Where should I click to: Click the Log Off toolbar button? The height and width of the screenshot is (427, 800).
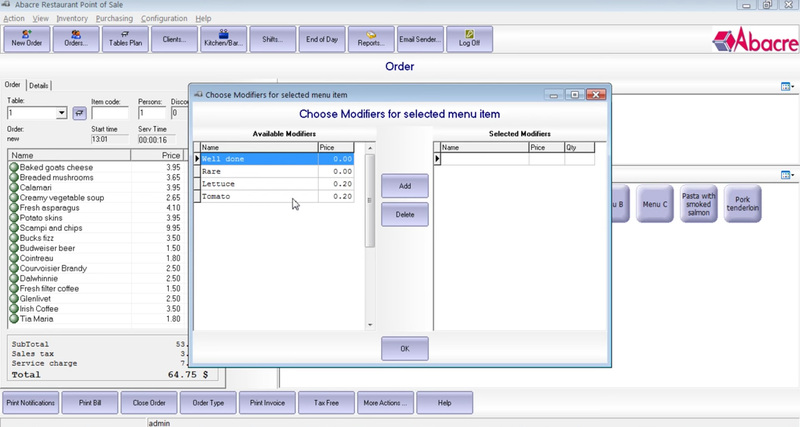click(x=469, y=39)
